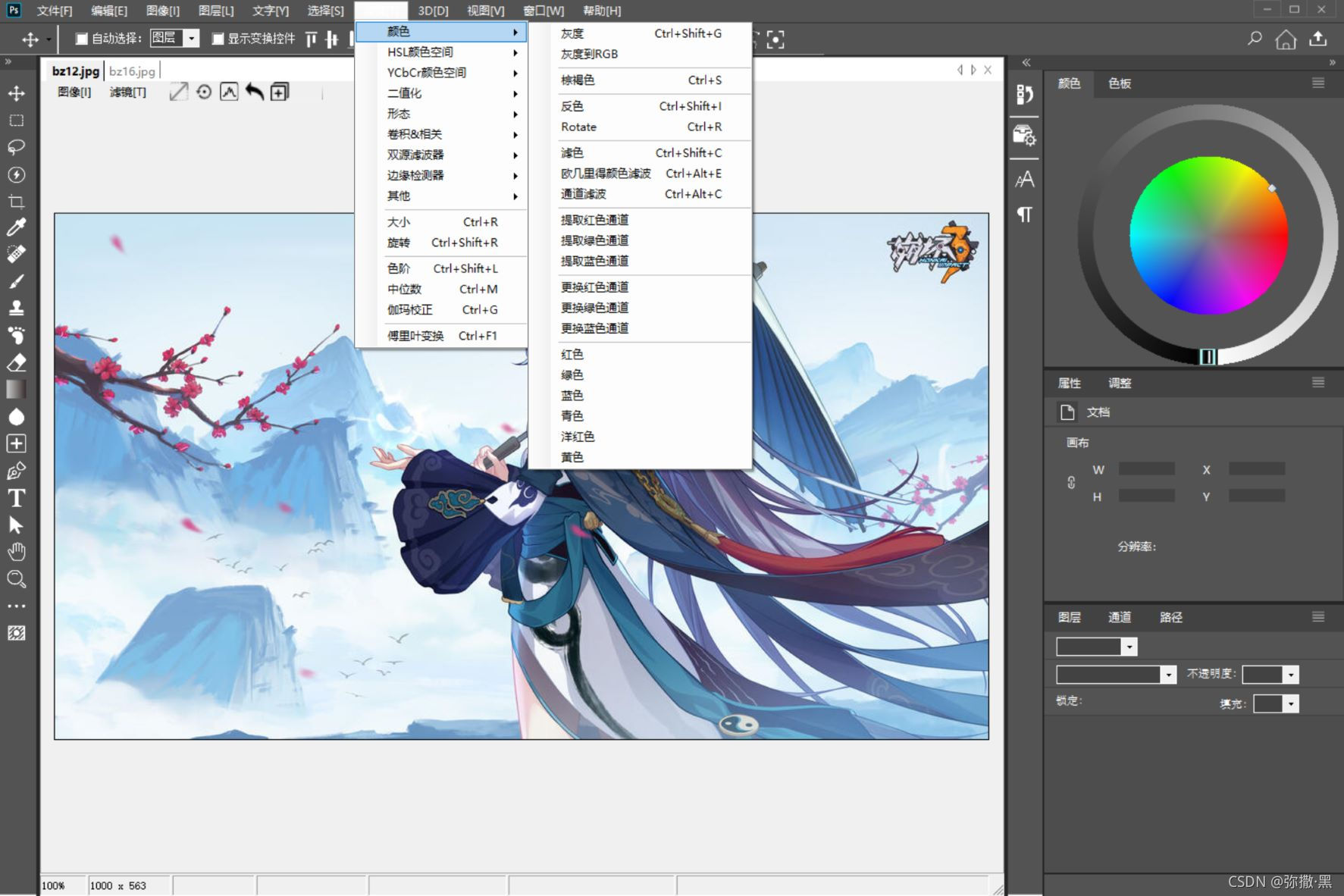Open the color panel options menu

1318,83
